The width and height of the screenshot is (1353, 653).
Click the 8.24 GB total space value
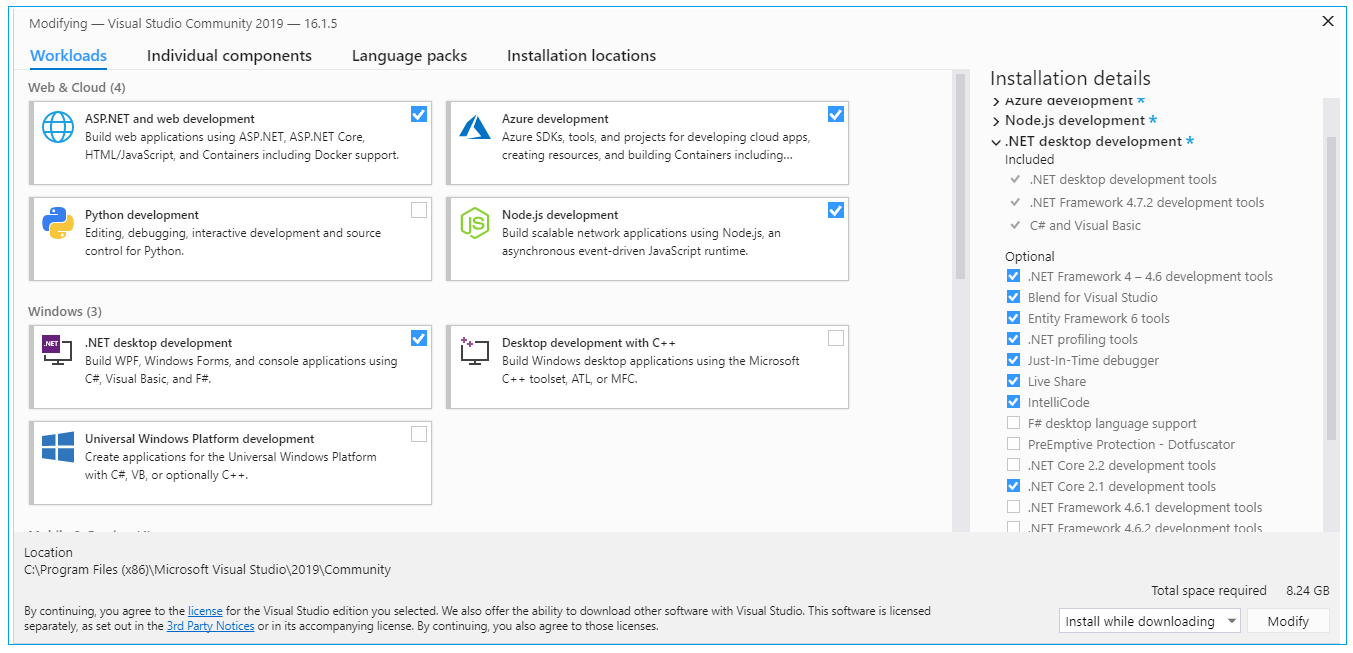point(1307,591)
